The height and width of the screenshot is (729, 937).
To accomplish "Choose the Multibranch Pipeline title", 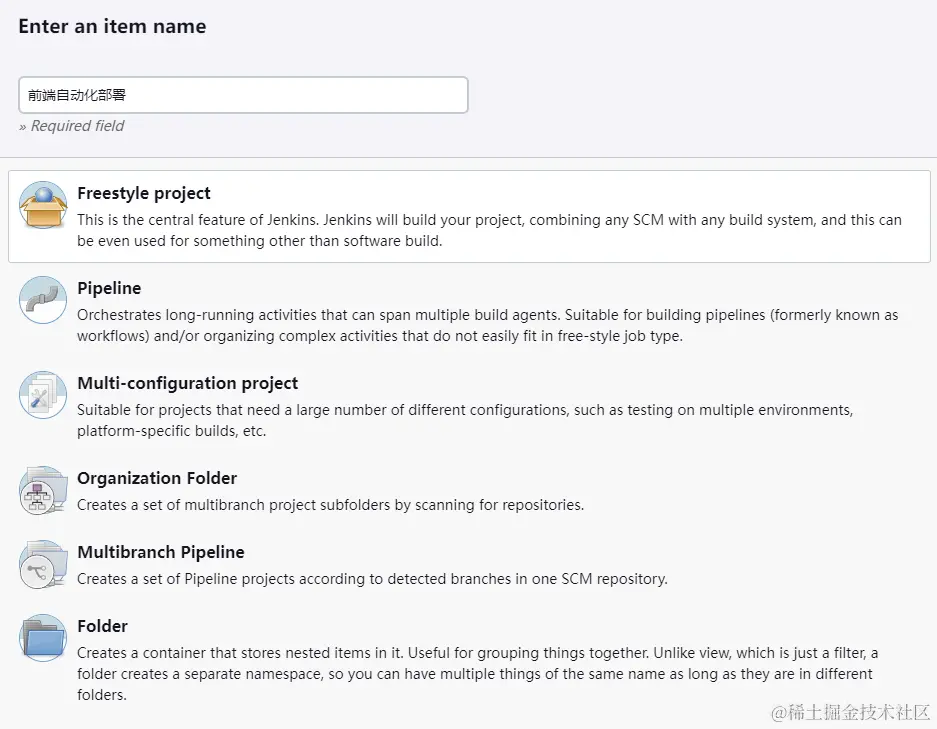I will pos(160,552).
